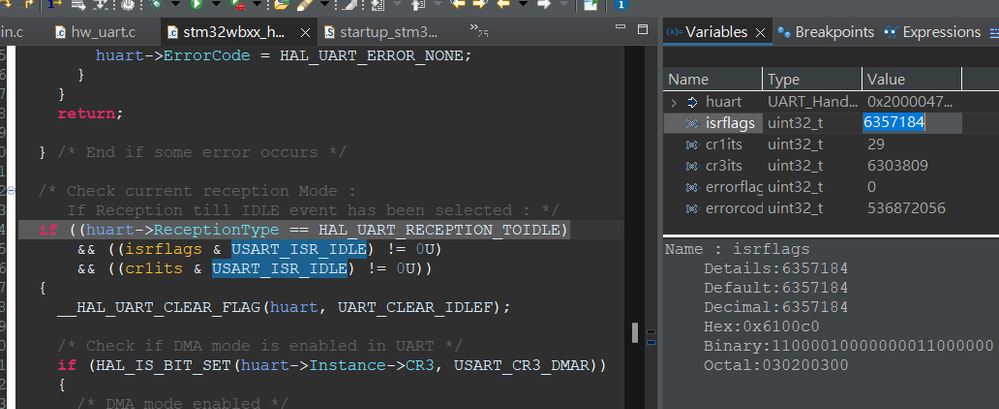Open the startup_stm3... editor tab

380,32
